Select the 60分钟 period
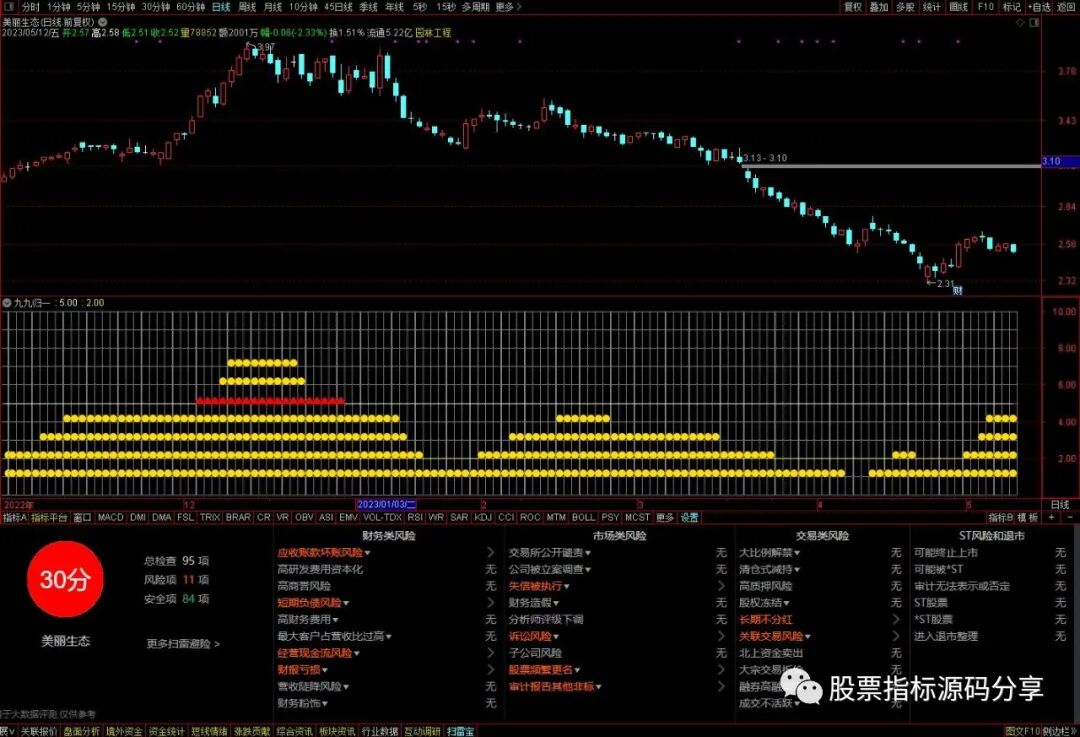 (x=191, y=7)
